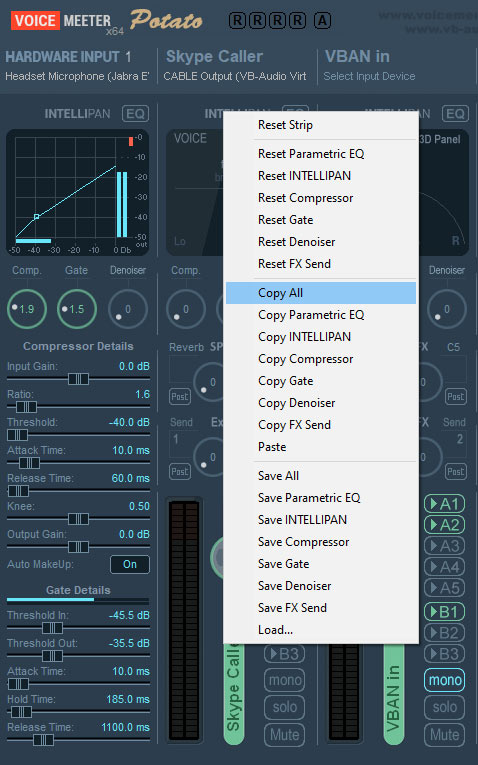This screenshot has height=765, width=478.
Task: Toggle Post button under Skype Caller Reverb
Action: pos(180,396)
